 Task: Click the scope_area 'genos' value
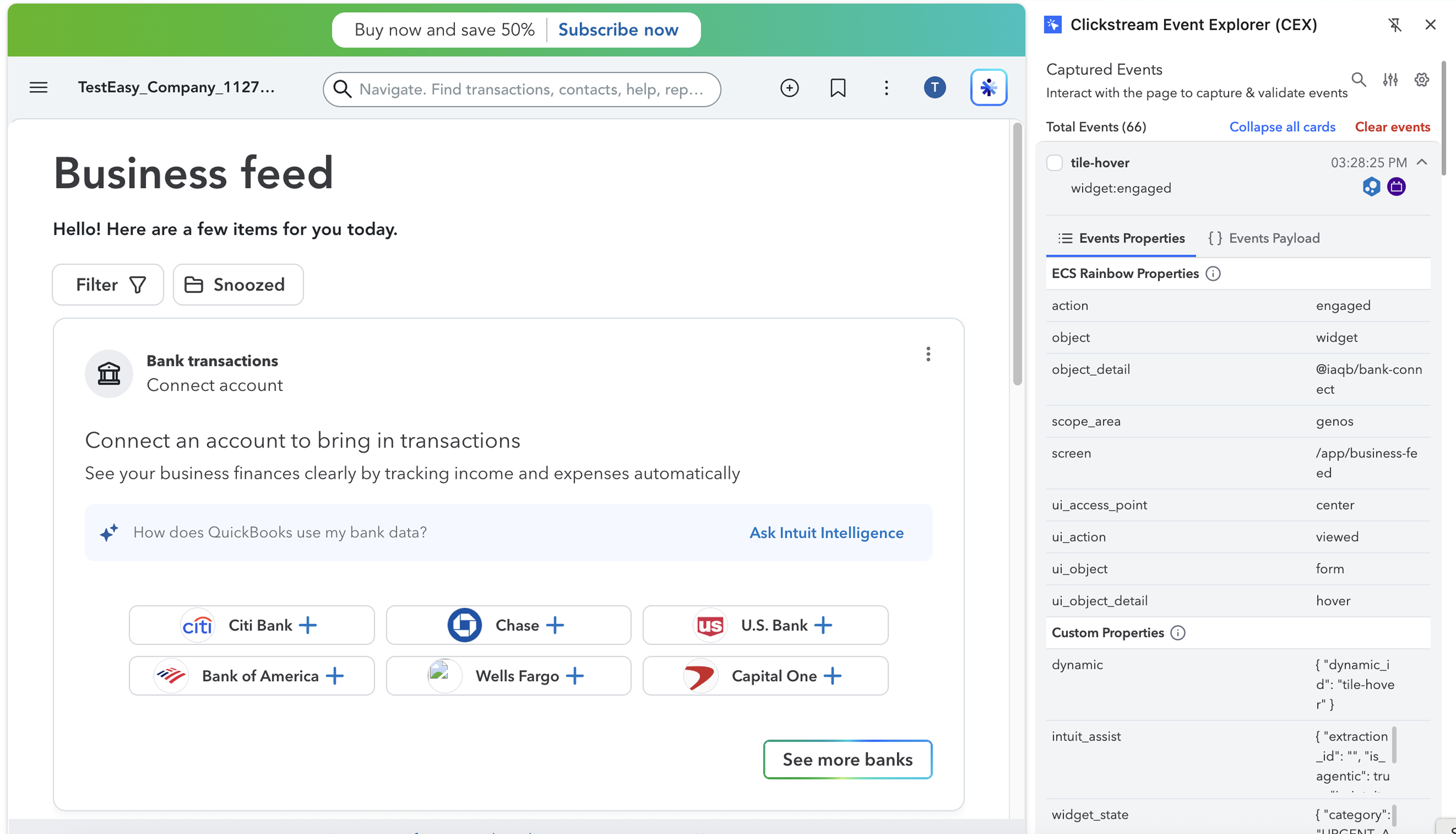[x=1334, y=422]
